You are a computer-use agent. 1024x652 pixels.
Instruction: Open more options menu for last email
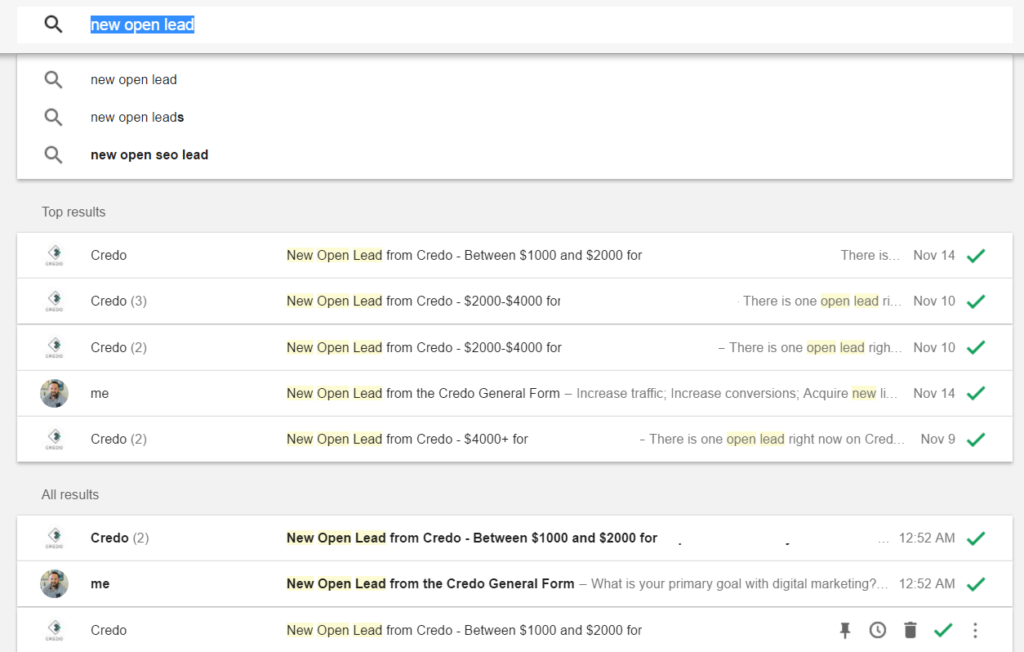(x=975, y=630)
